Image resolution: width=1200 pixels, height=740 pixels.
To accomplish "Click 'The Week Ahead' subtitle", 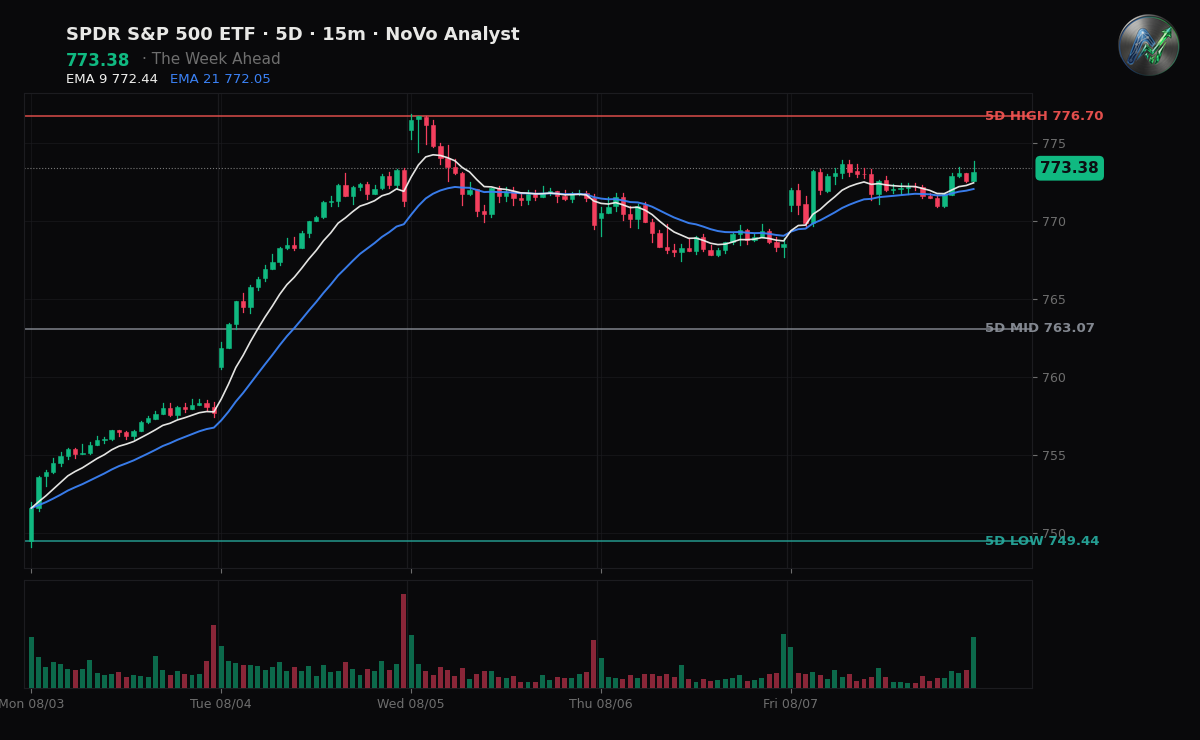I will [x=218, y=60].
